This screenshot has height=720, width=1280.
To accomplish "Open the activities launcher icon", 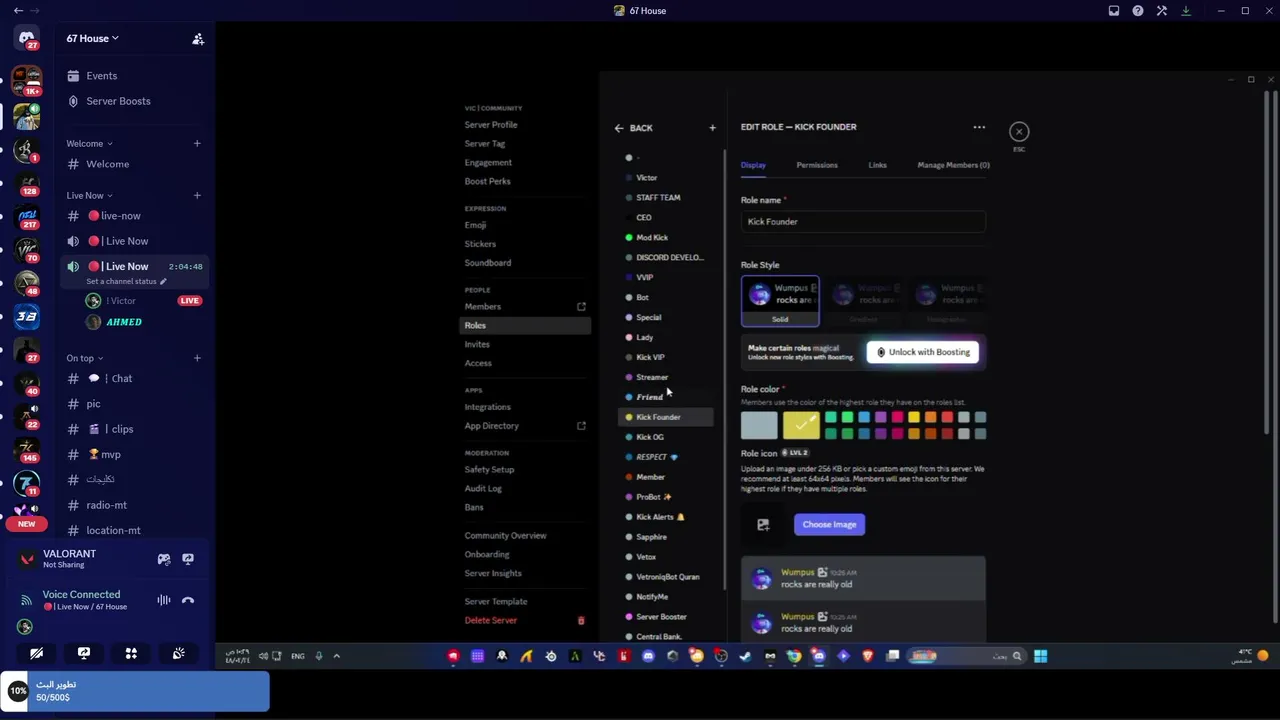I will (131, 653).
